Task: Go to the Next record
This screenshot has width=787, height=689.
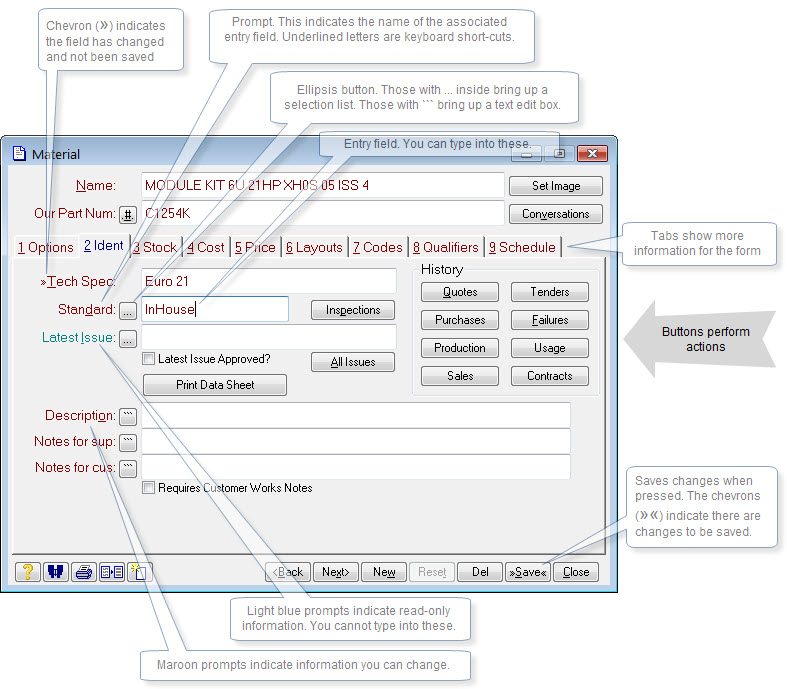Action: click(336, 572)
